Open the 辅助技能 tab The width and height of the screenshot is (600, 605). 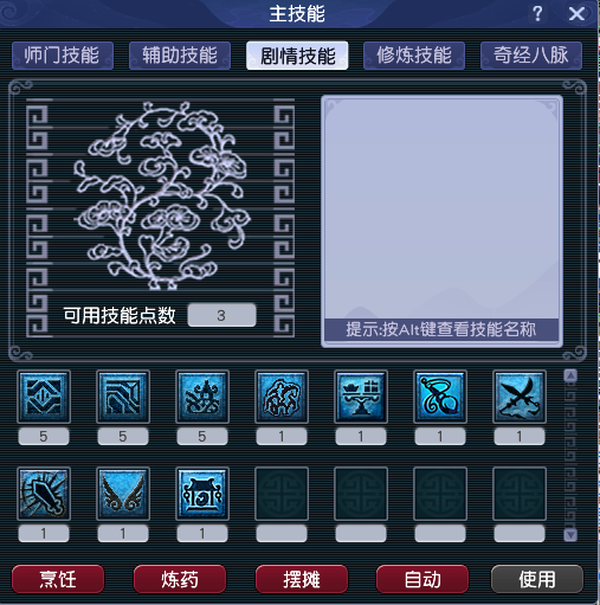[180, 56]
